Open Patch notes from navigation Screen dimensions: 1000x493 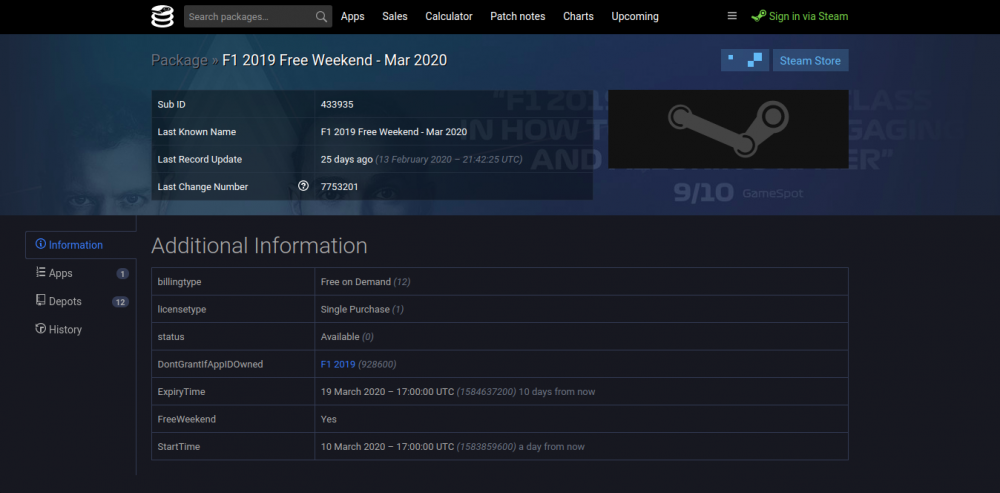518,17
